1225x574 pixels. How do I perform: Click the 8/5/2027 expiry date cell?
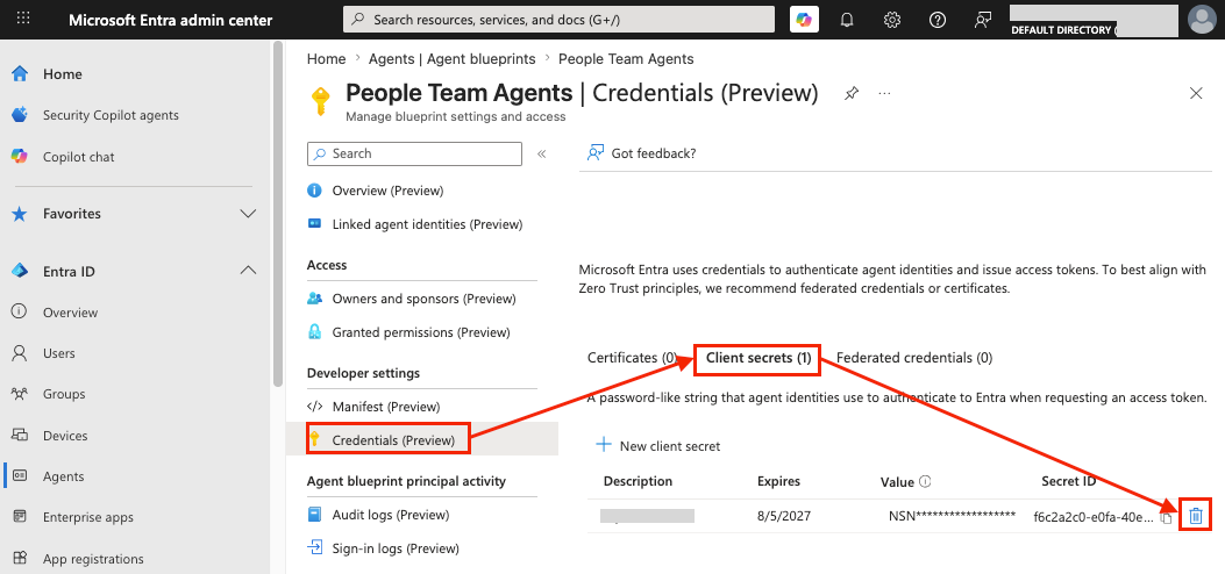[x=784, y=516]
